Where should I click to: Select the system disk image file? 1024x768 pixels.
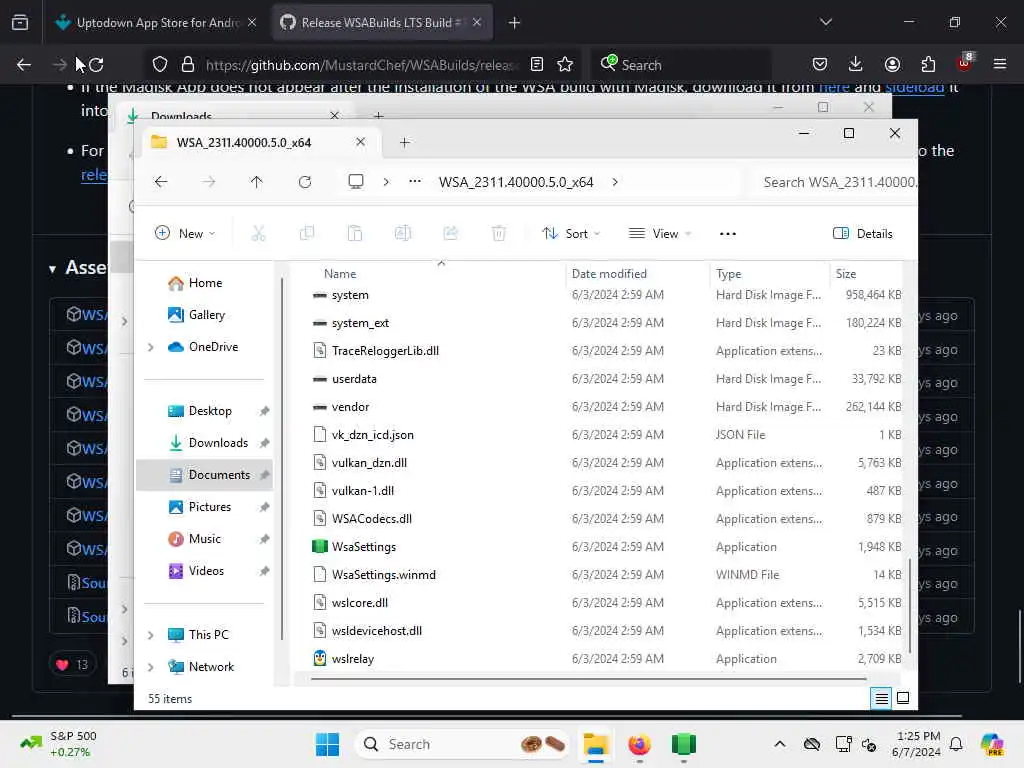point(350,295)
